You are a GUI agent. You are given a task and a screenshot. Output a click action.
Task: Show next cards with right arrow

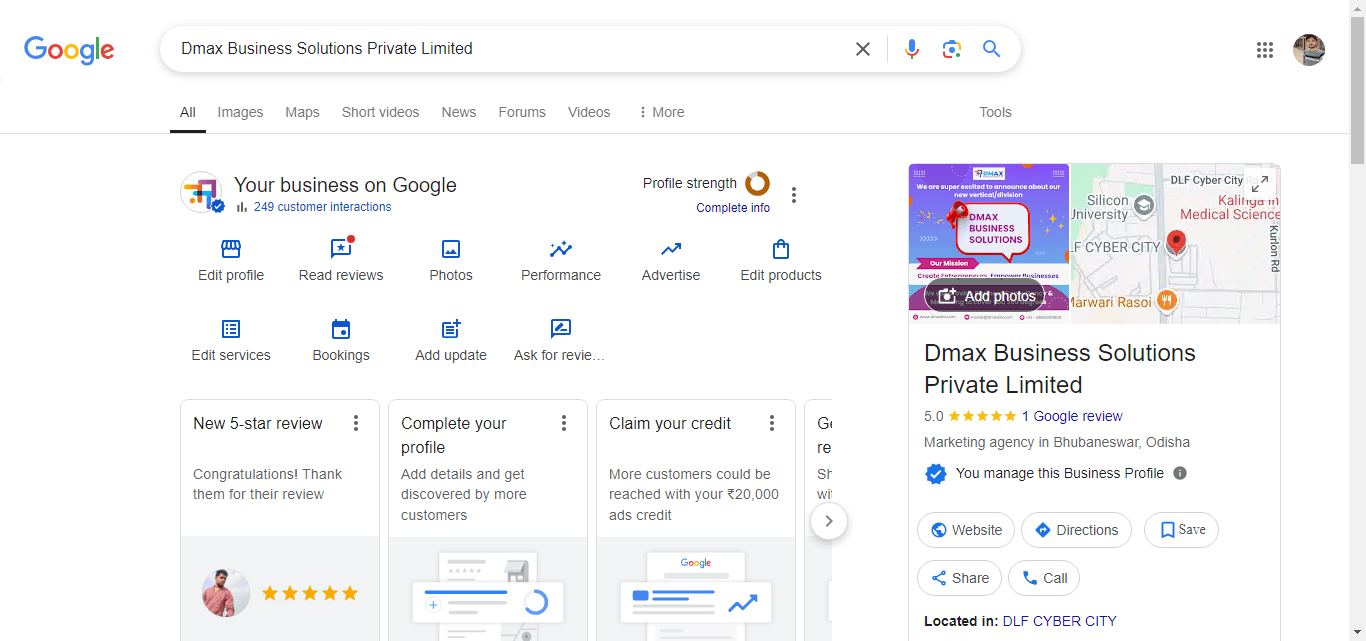click(829, 521)
